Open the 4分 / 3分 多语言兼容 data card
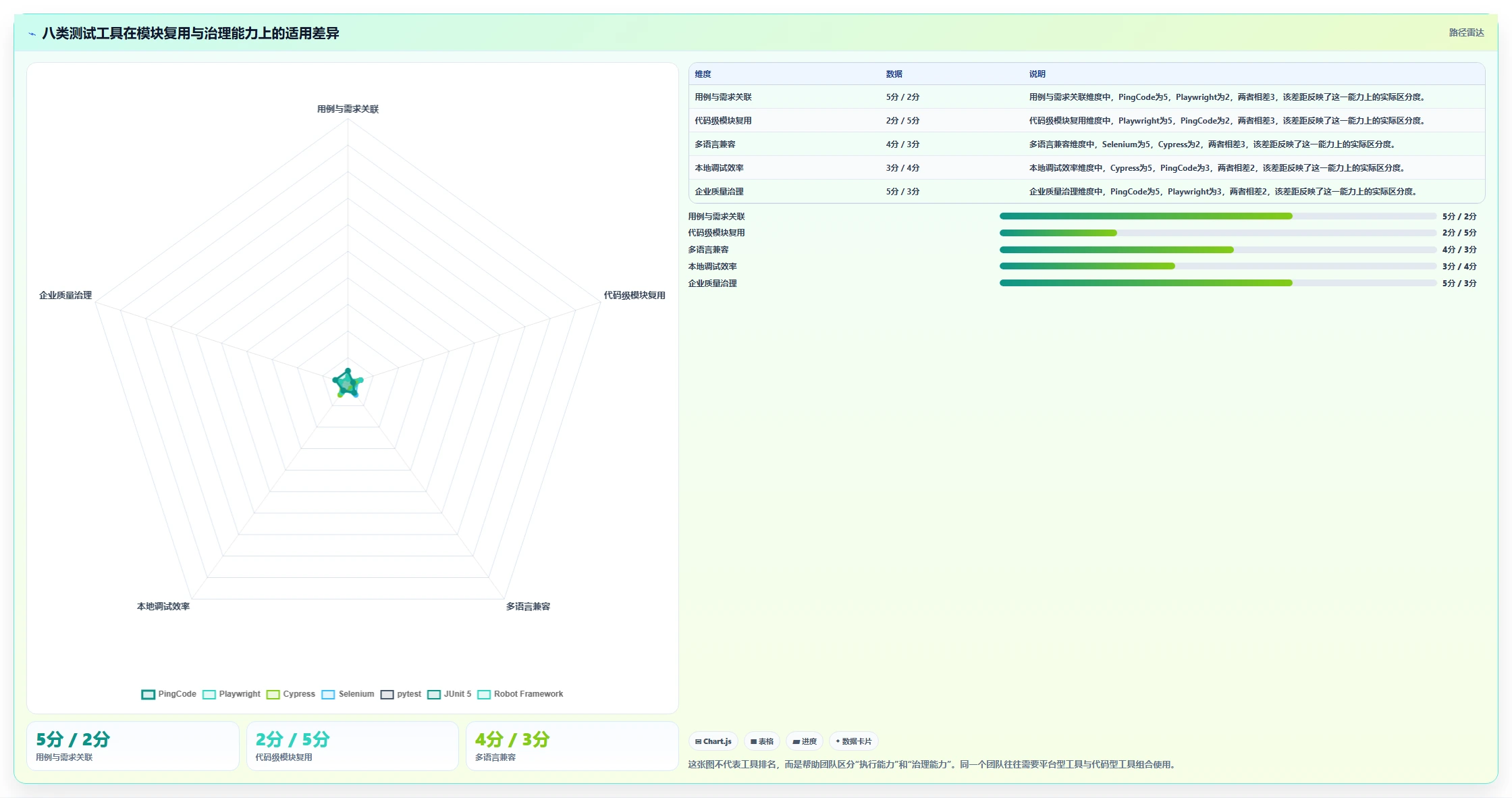The height and width of the screenshot is (798, 1512). tap(572, 746)
